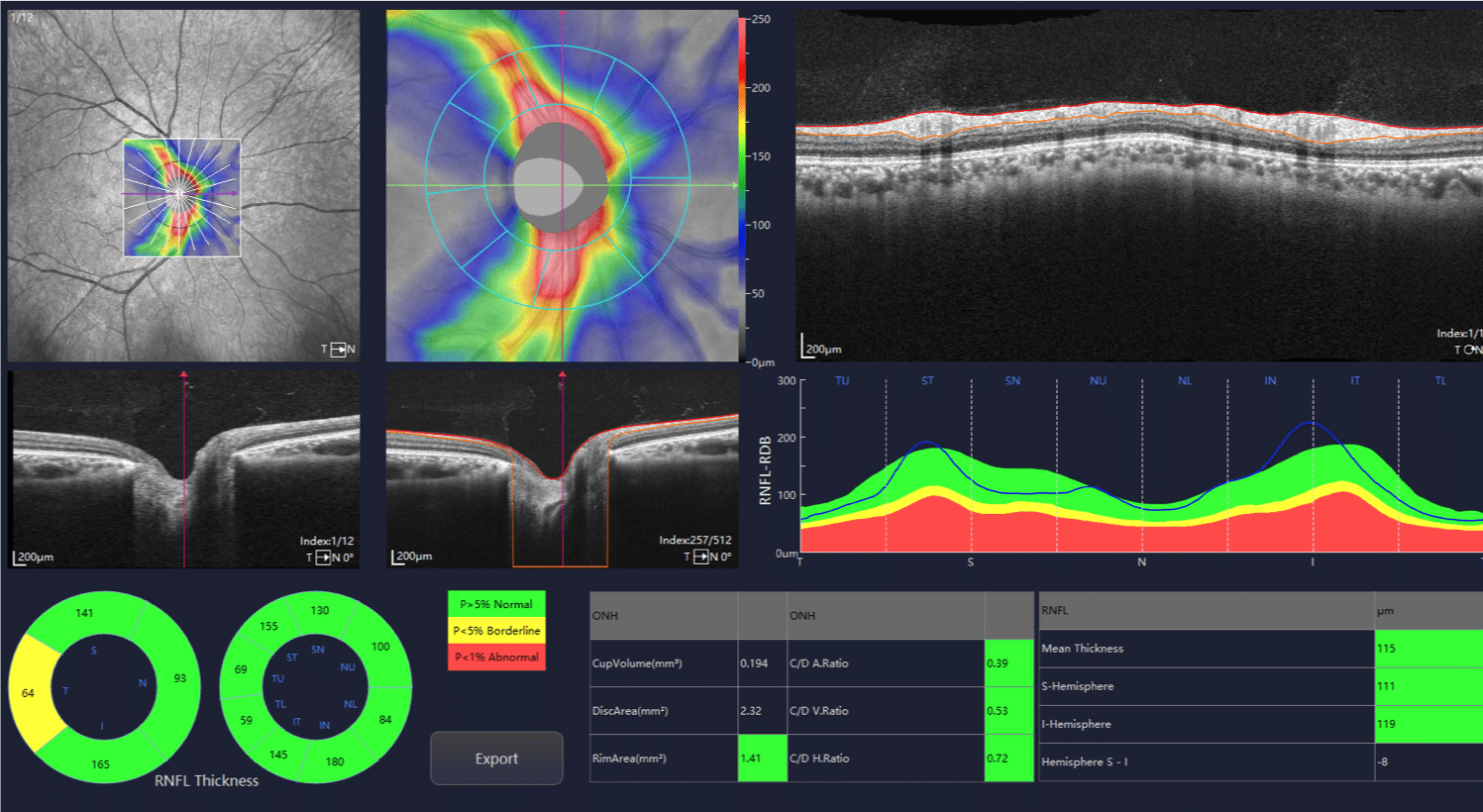Click the red P<1% Abnormal legend swatch
Viewport: 1483px width, 812px height.
point(496,657)
